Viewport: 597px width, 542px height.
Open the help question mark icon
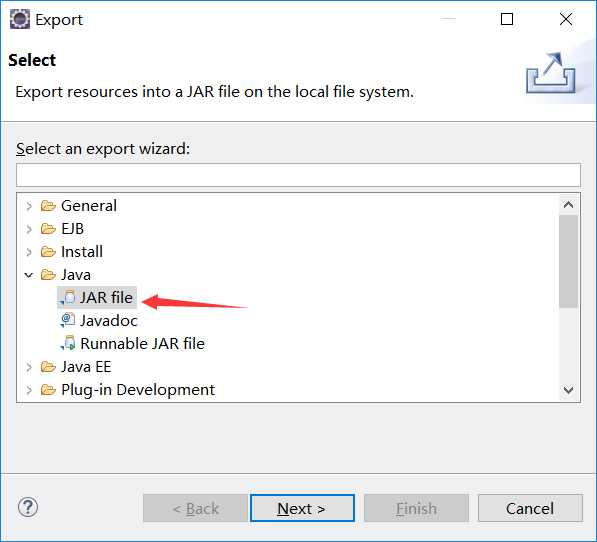[28, 507]
